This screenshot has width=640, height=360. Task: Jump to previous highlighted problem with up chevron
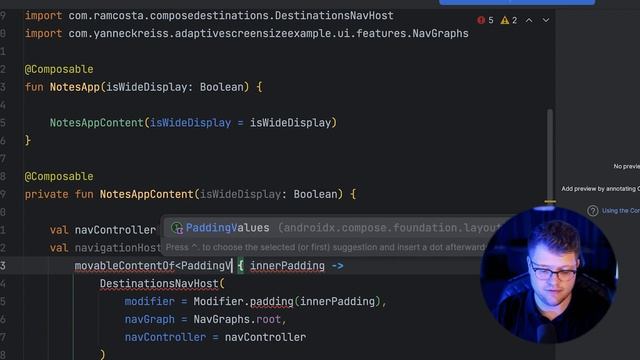click(529, 20)
